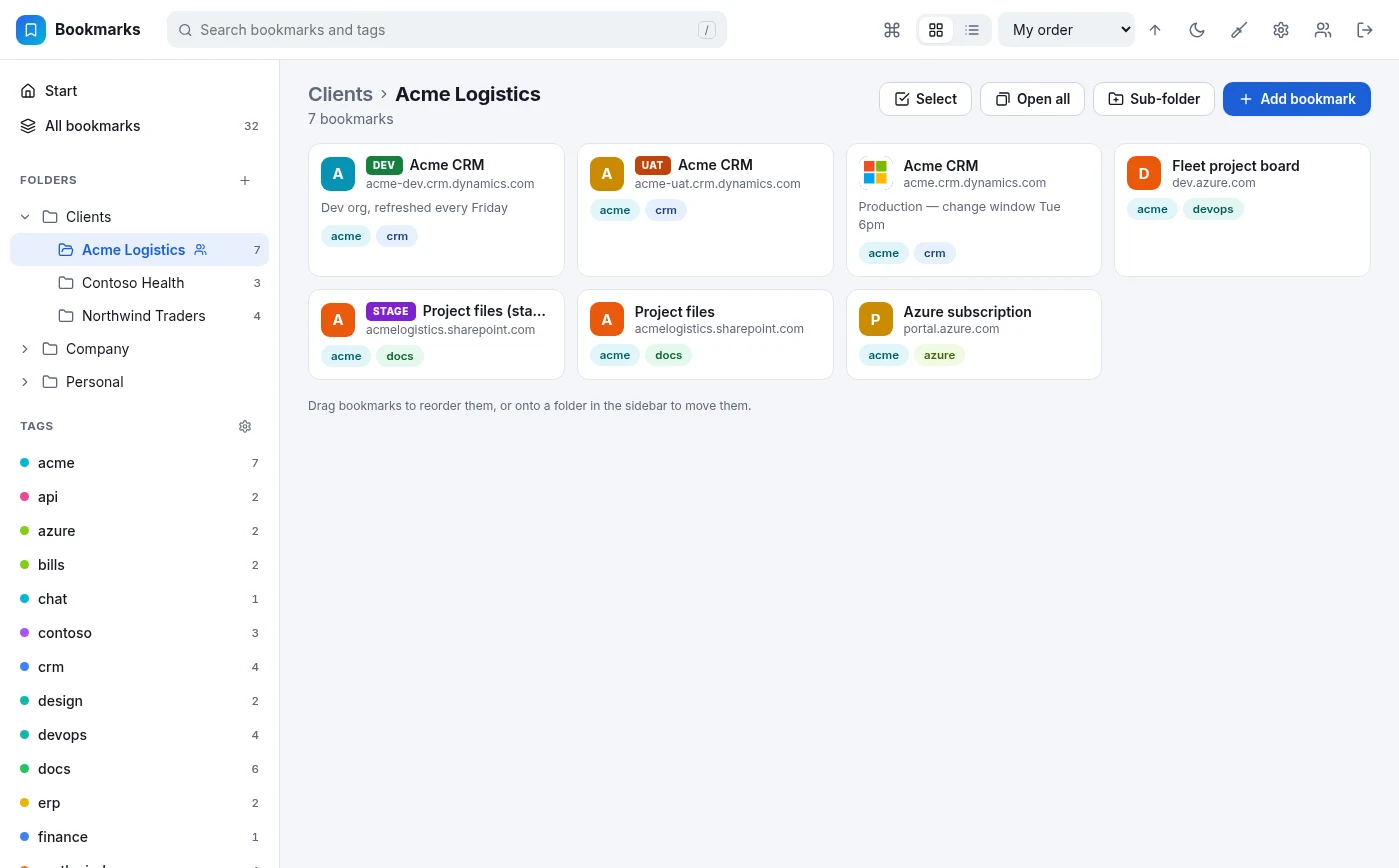Viewport: 1399px width, 868px height.
Task: Open All bookmarks
Action: point(139,126)
